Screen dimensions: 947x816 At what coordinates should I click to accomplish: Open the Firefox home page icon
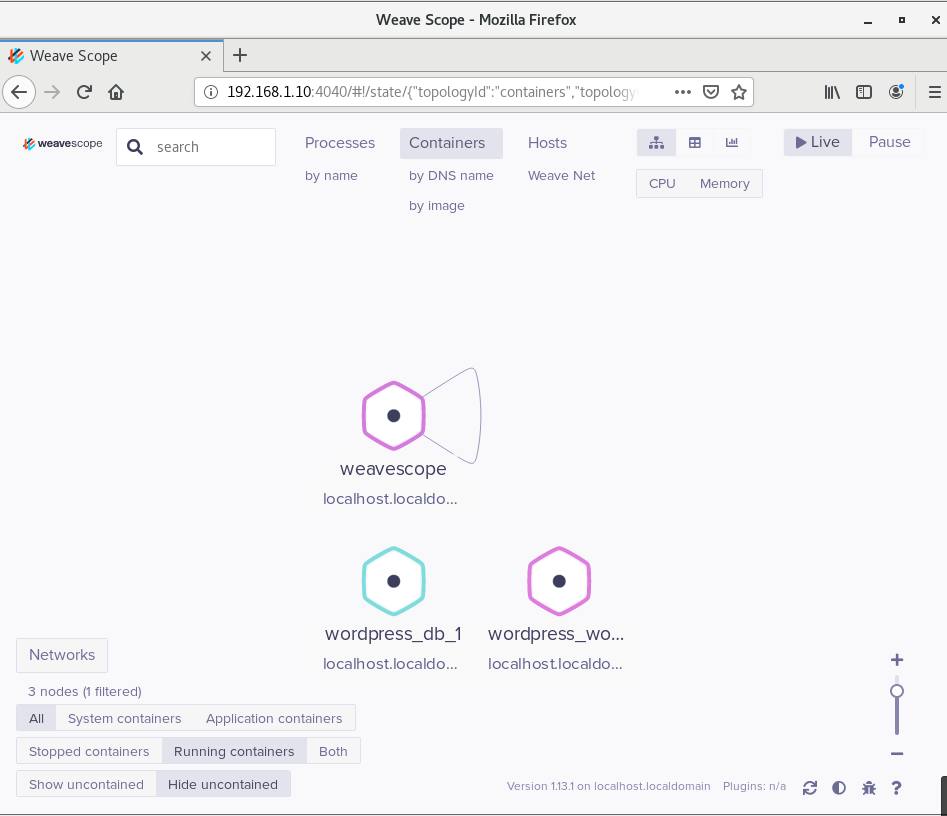point(116,92)
